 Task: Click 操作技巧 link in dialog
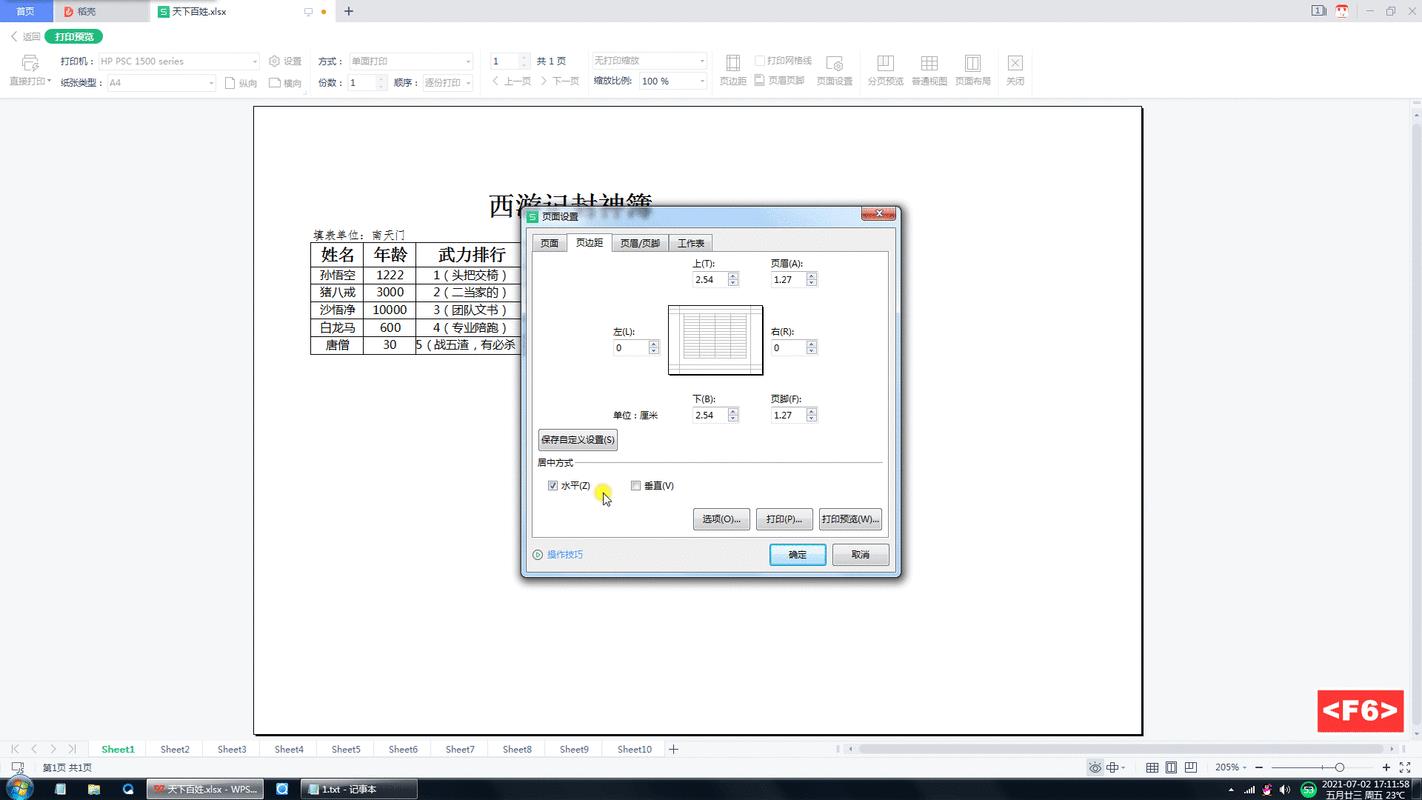click(565, 555)
